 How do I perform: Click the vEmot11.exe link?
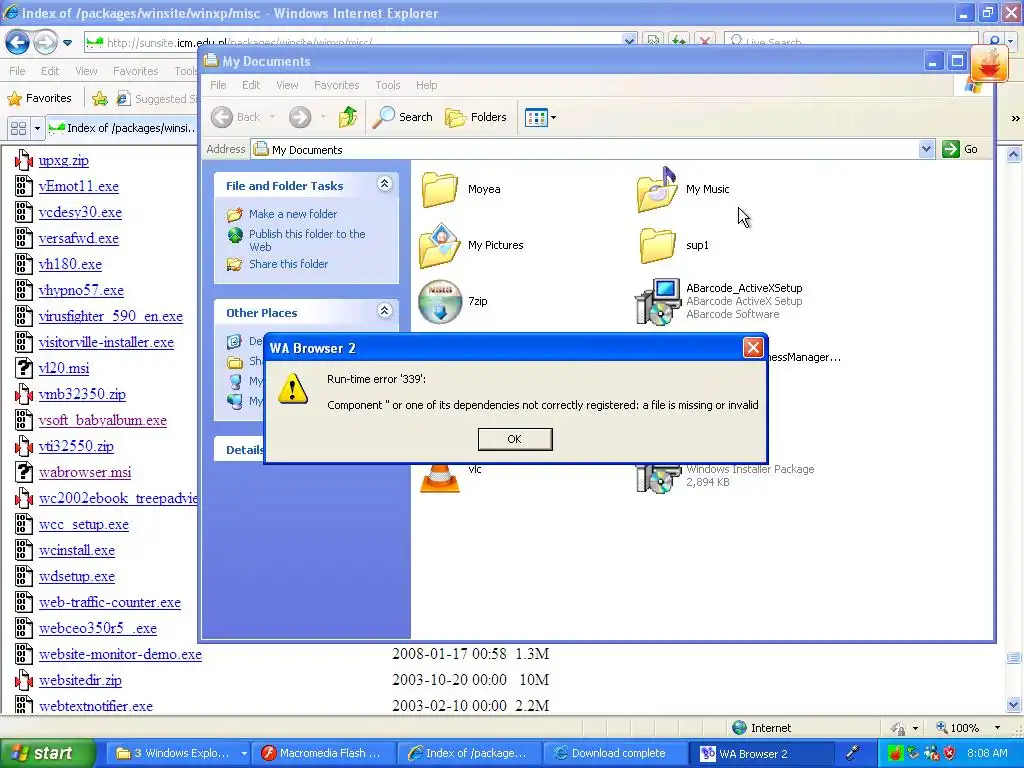tap(78, 186)
